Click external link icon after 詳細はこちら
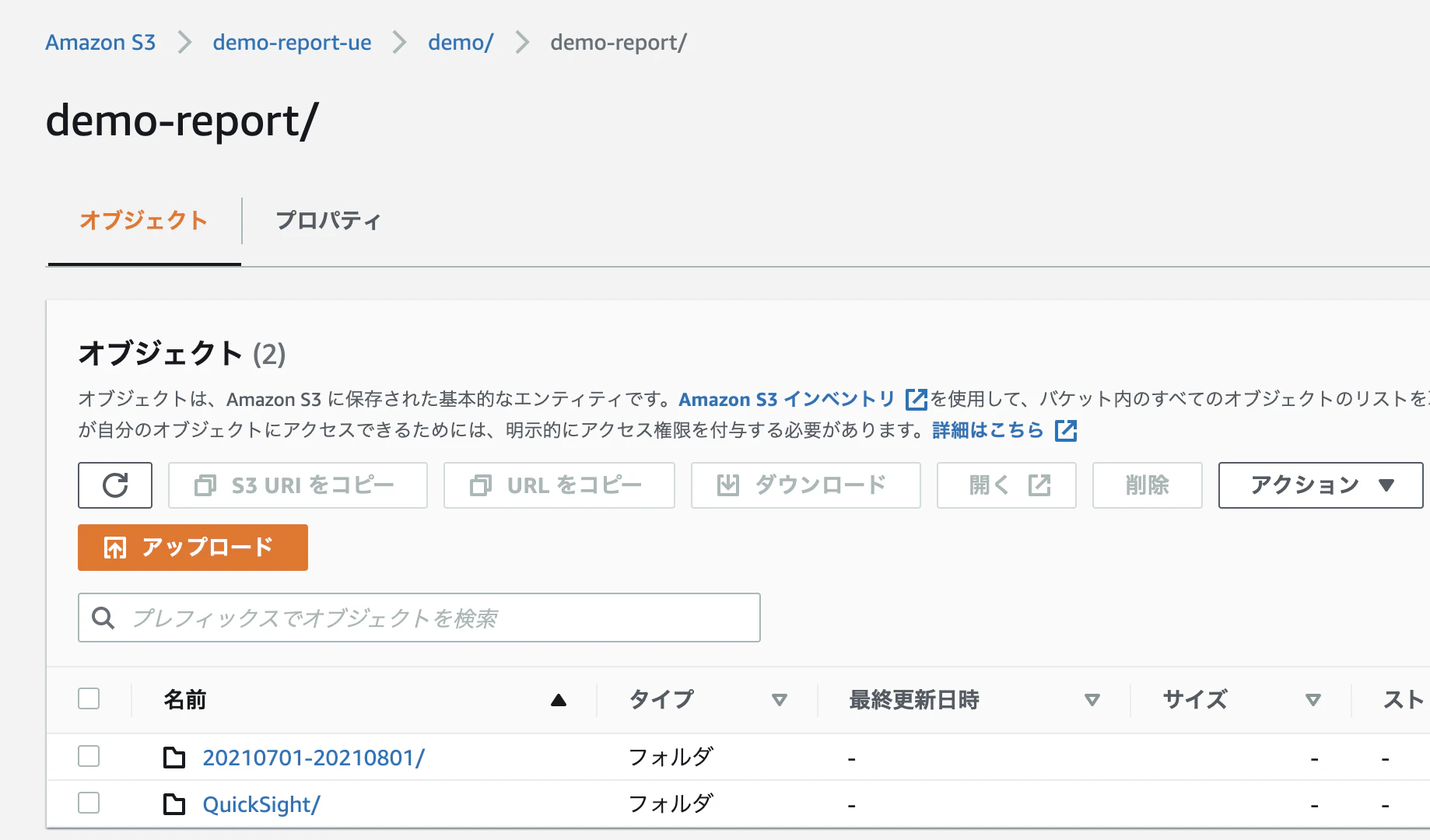 pyautogui.click(x=1066, y=430)
